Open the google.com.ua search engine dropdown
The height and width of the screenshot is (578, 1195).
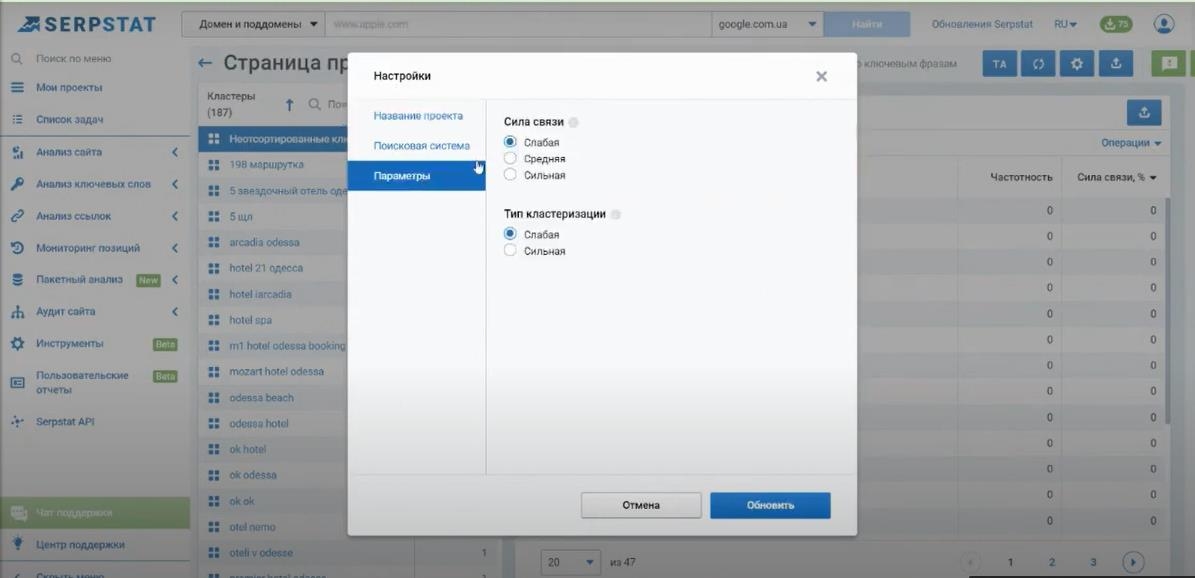[767, 24]
